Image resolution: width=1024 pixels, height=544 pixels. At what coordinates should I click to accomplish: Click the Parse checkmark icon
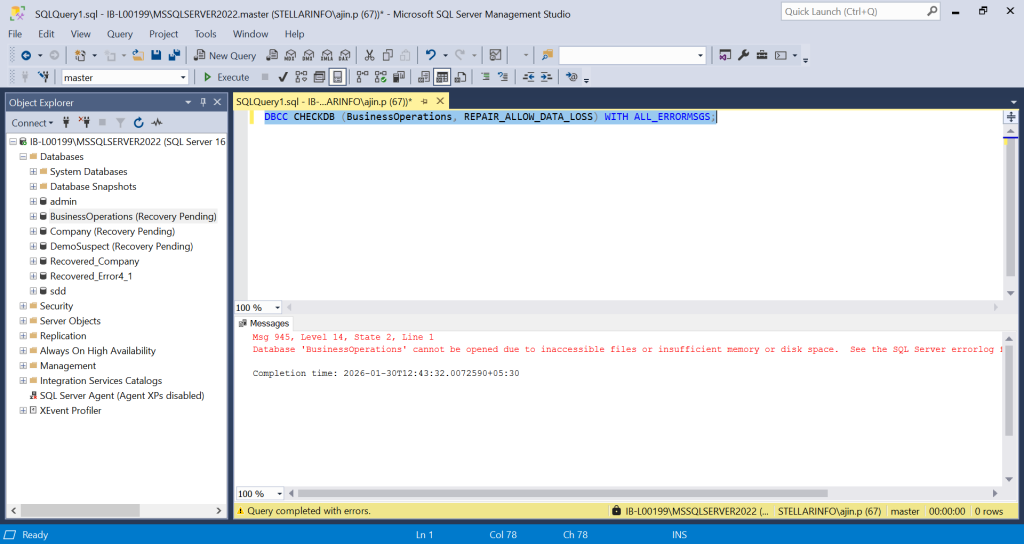pyautogui.click(x=283, y=77)
